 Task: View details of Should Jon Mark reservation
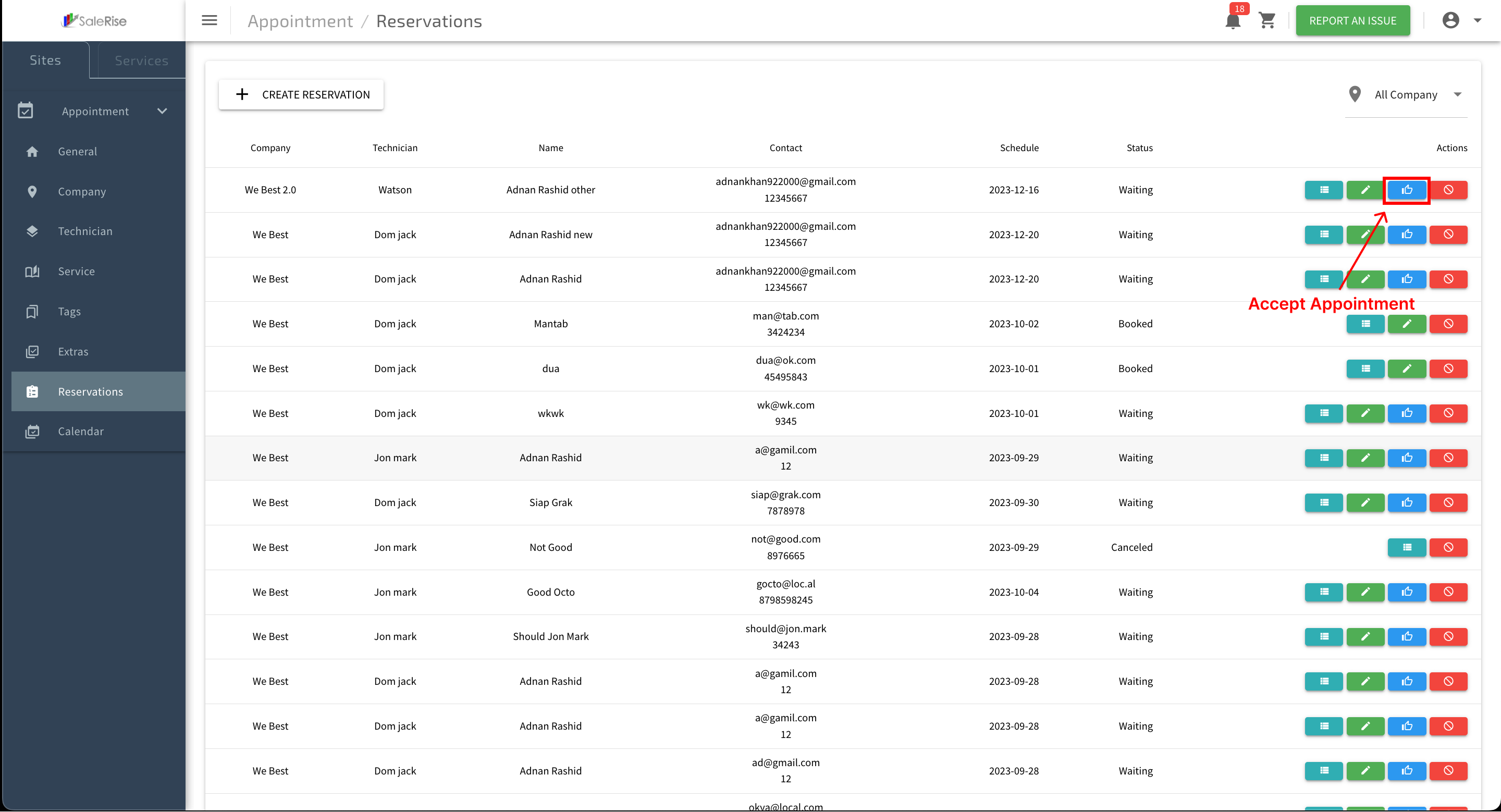pos(1323,637)
